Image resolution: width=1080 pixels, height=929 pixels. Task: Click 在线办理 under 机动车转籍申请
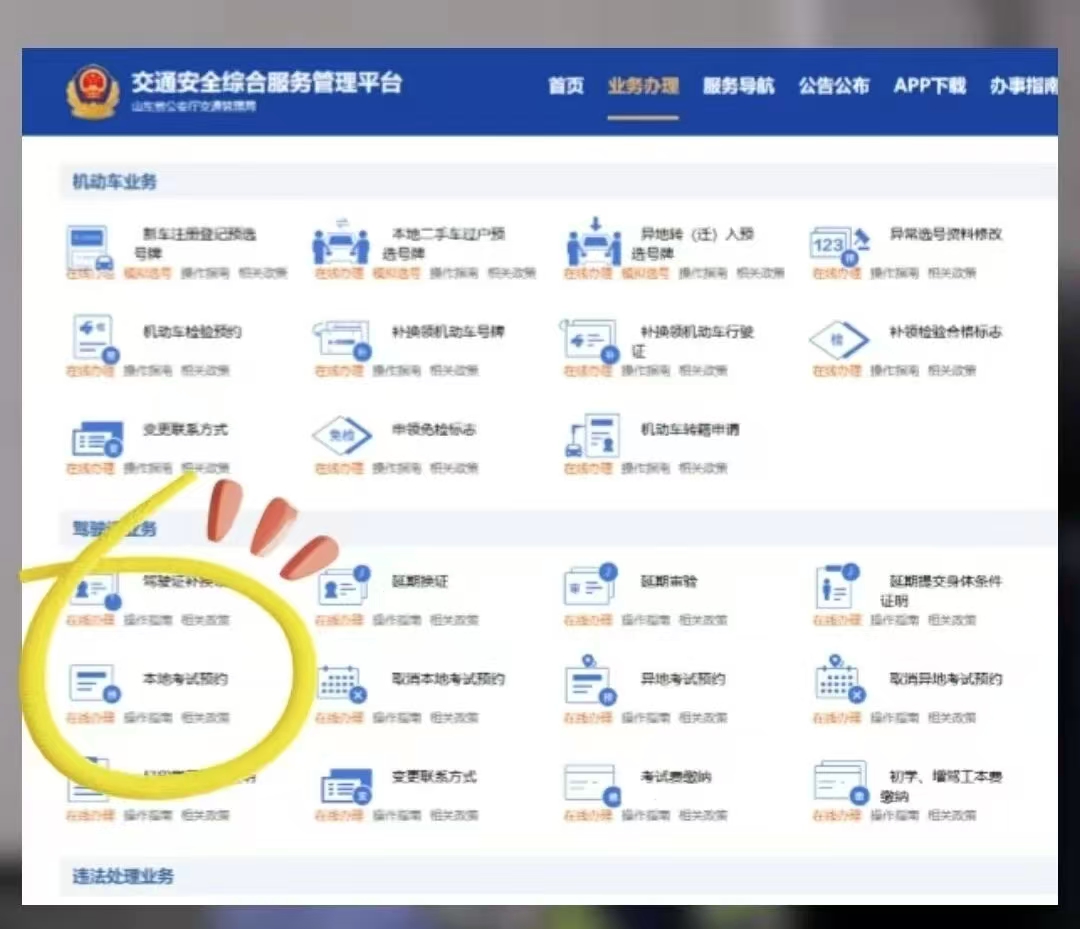588,468
